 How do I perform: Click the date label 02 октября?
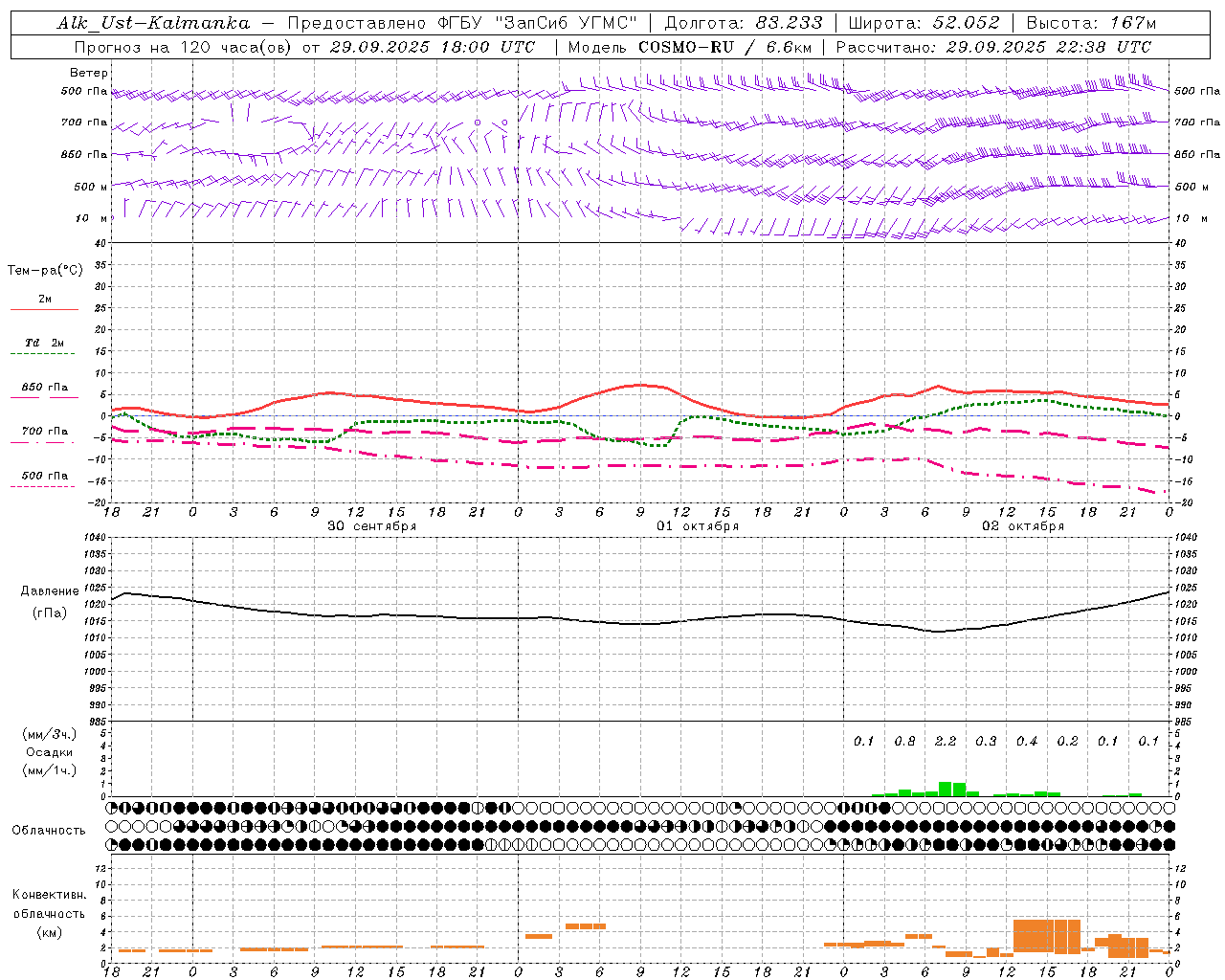(x=1023, y=526)
